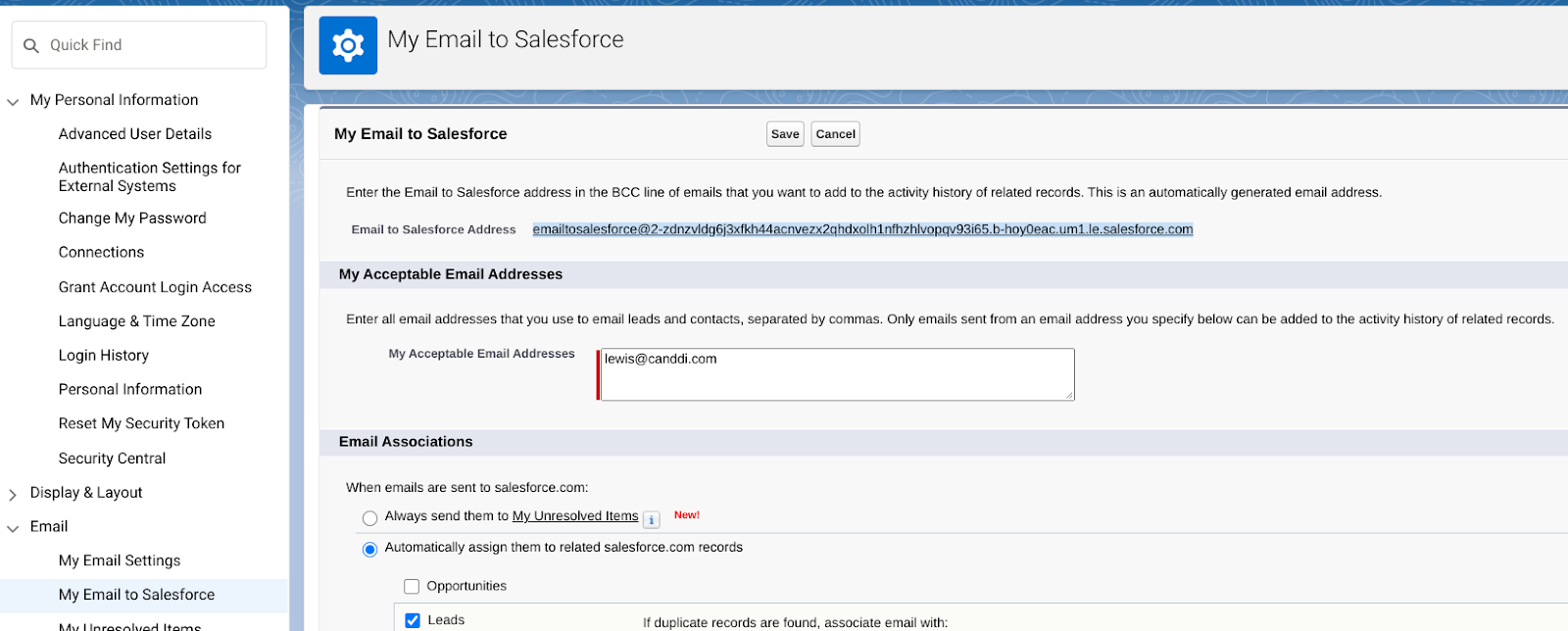Open Language & Time Zone settings
This screenshot has width=1568, height=631.
pos(136,321)
